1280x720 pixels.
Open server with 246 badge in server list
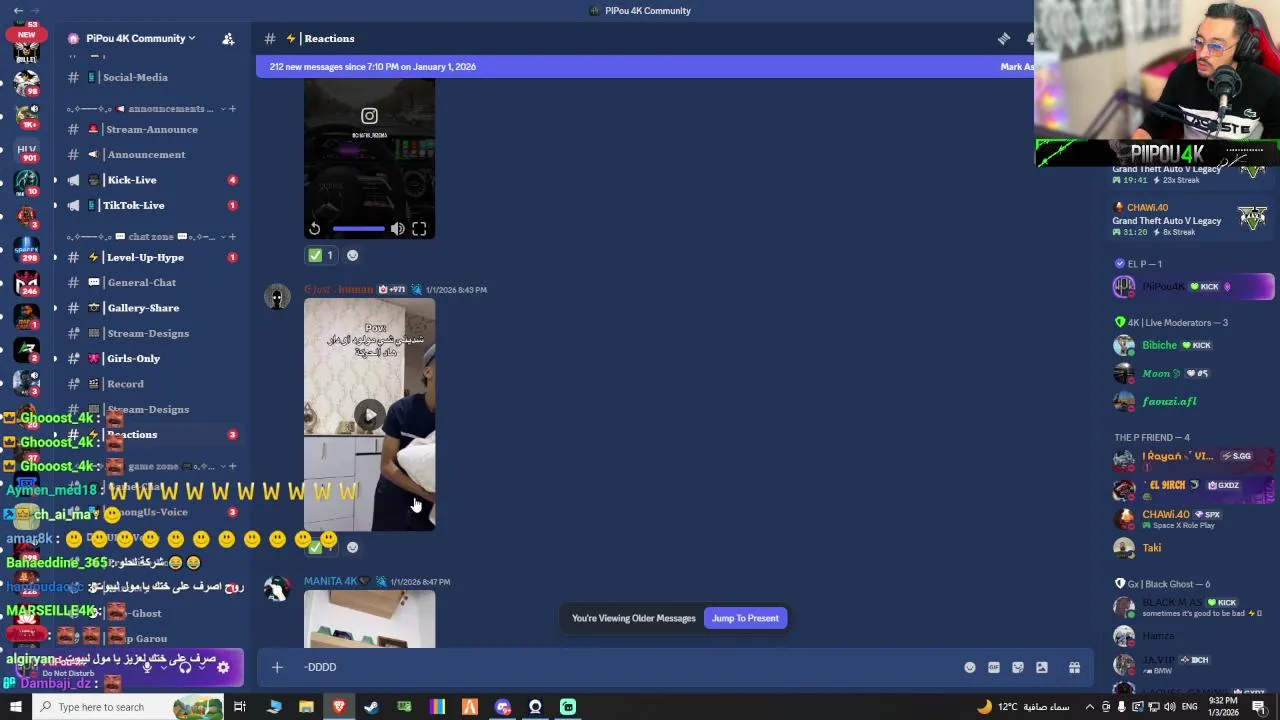(27, 284)
